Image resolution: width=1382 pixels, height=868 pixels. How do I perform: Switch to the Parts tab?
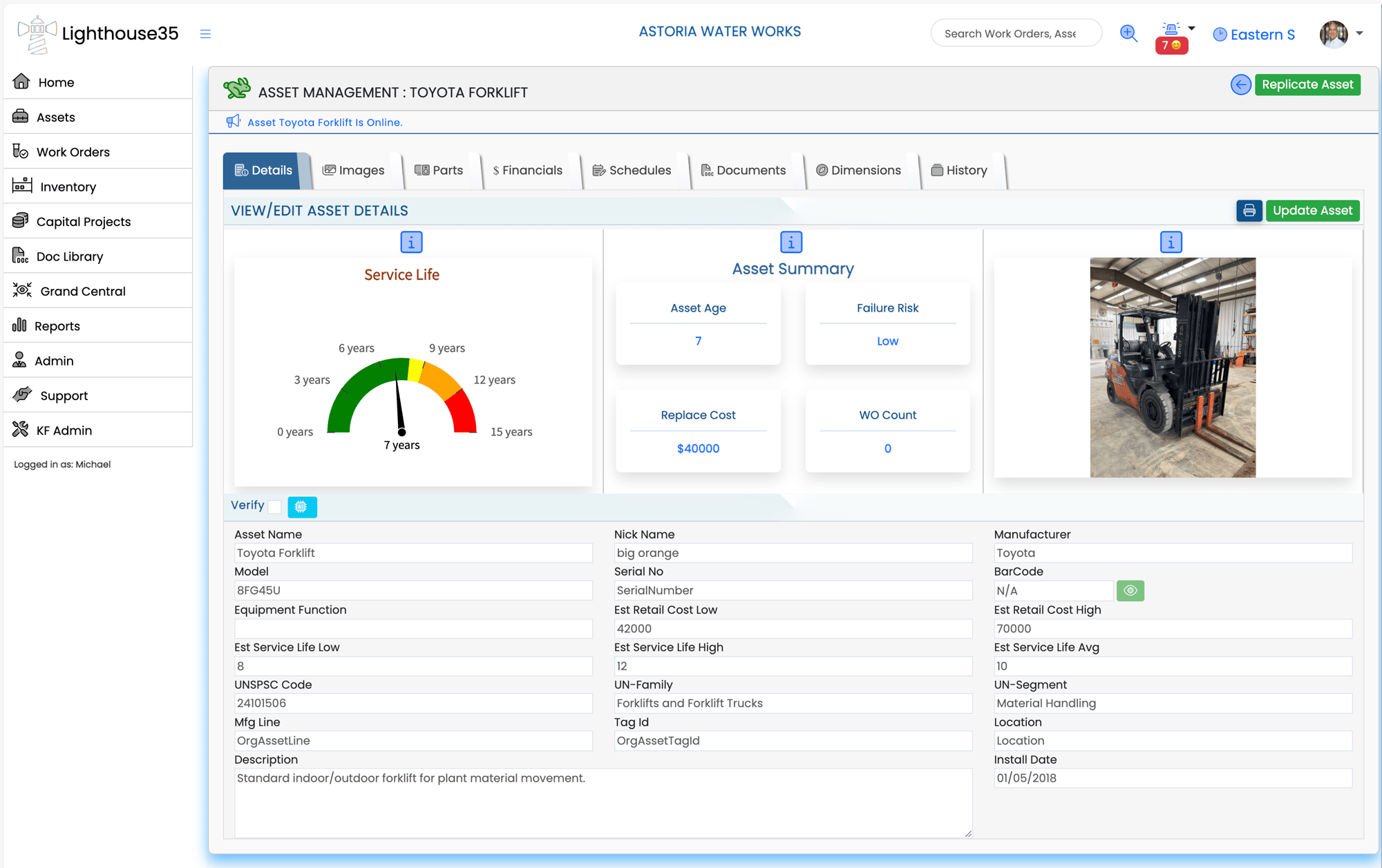coord(439,171)
